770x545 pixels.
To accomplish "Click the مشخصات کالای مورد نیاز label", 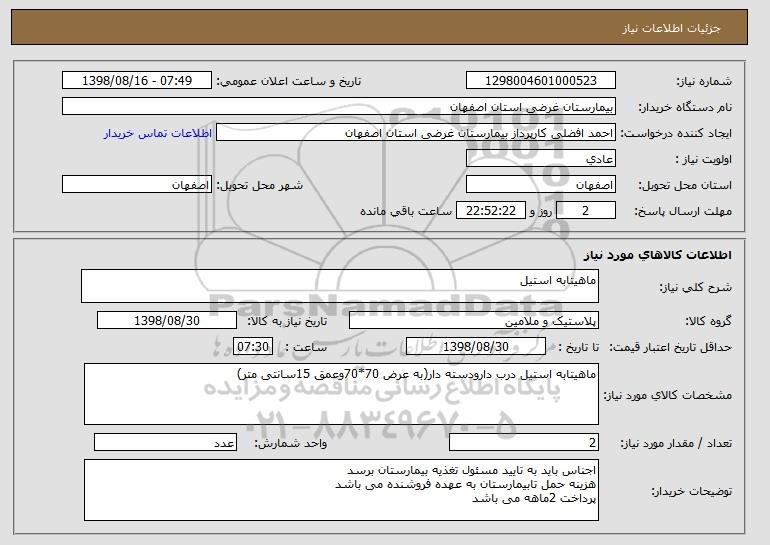I will pos(667,395).
